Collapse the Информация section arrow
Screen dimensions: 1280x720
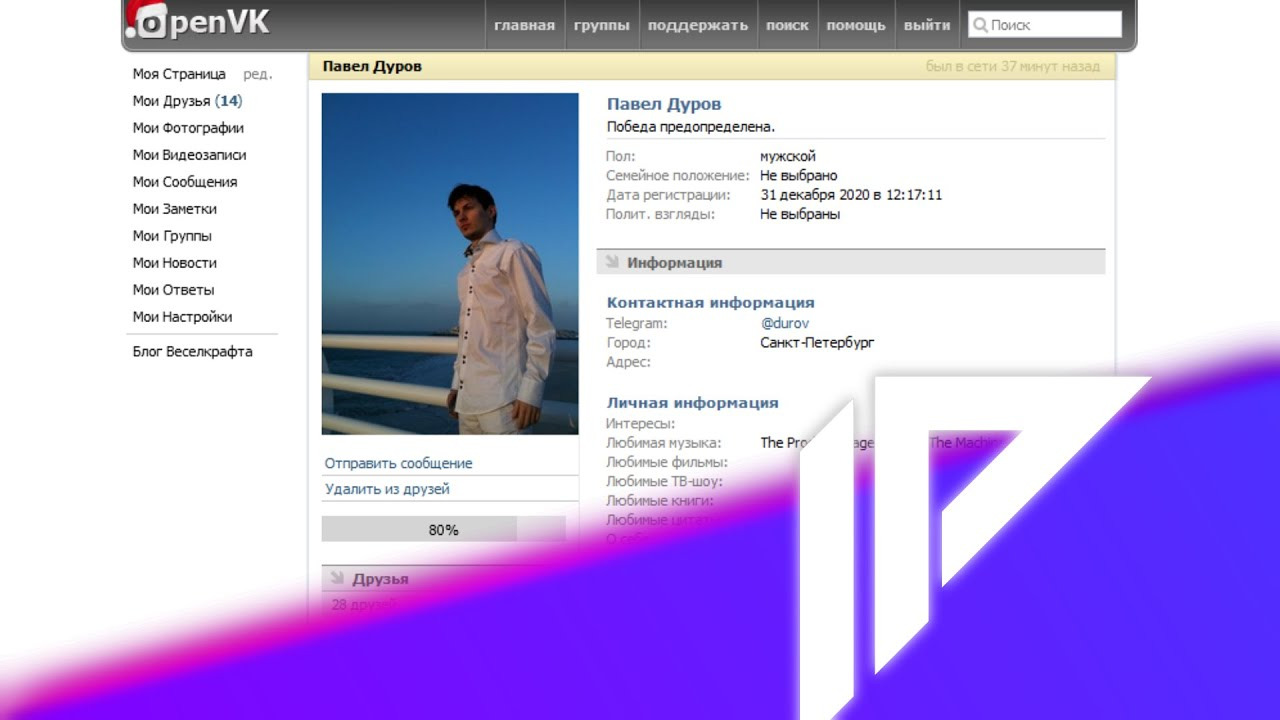[x=611, y=262]
